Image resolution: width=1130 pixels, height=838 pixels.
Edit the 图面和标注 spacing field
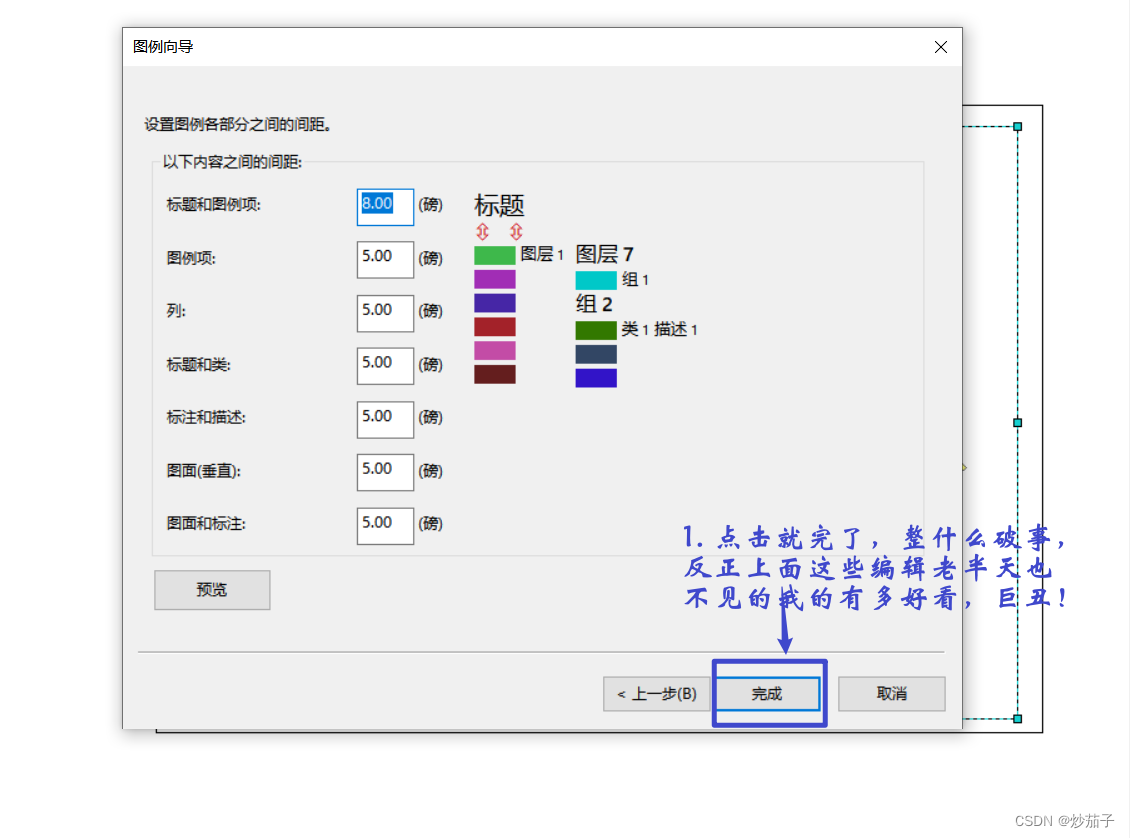coord(385,526)
